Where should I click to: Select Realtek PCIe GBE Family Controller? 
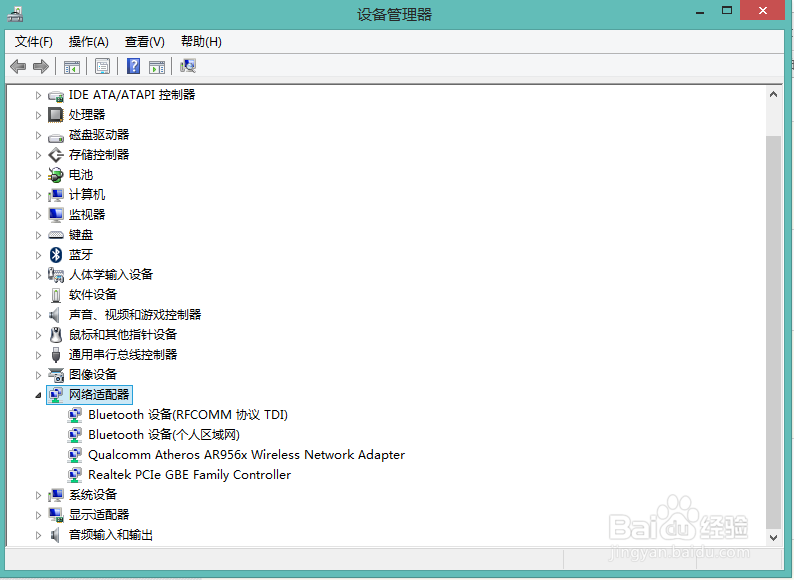coord(189,475)
